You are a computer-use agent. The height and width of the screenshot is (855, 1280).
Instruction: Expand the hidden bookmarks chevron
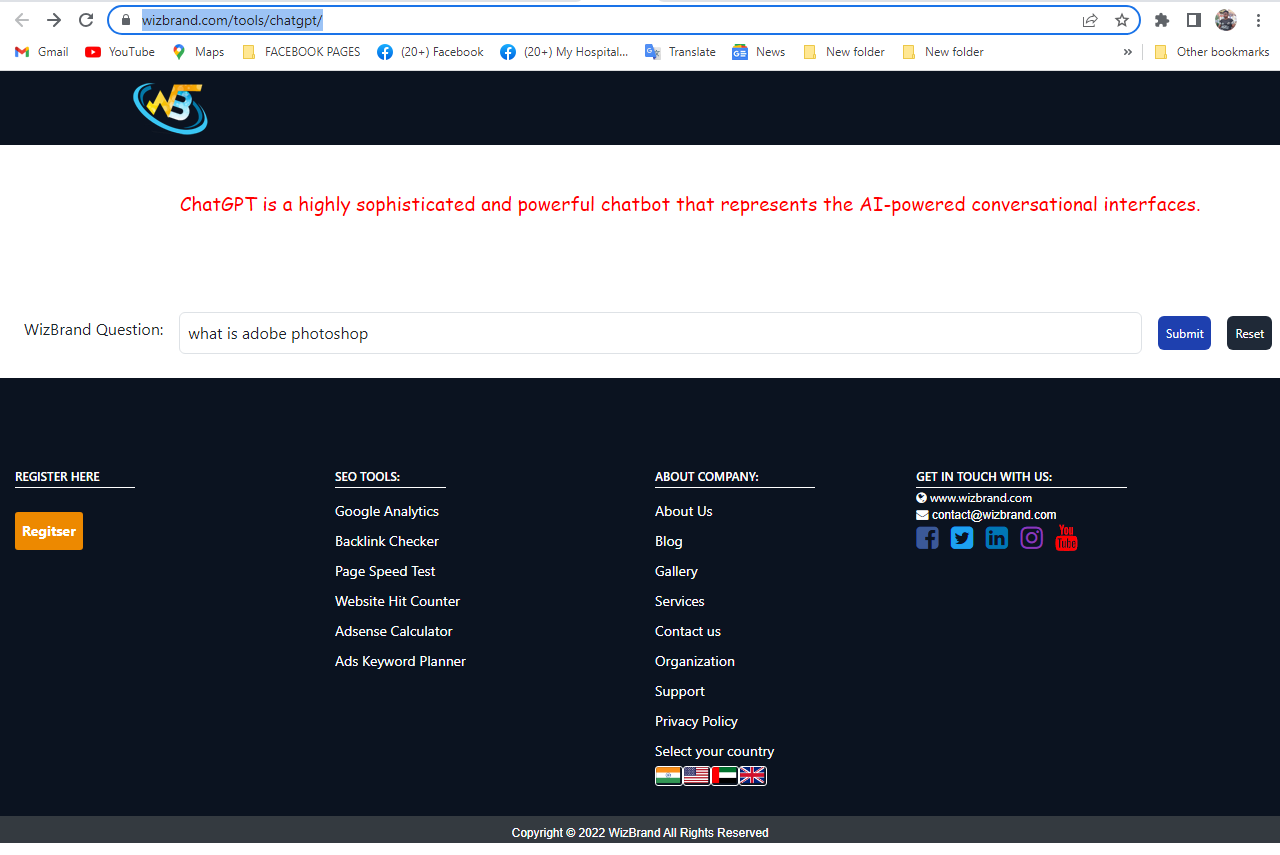(1127, 51)
